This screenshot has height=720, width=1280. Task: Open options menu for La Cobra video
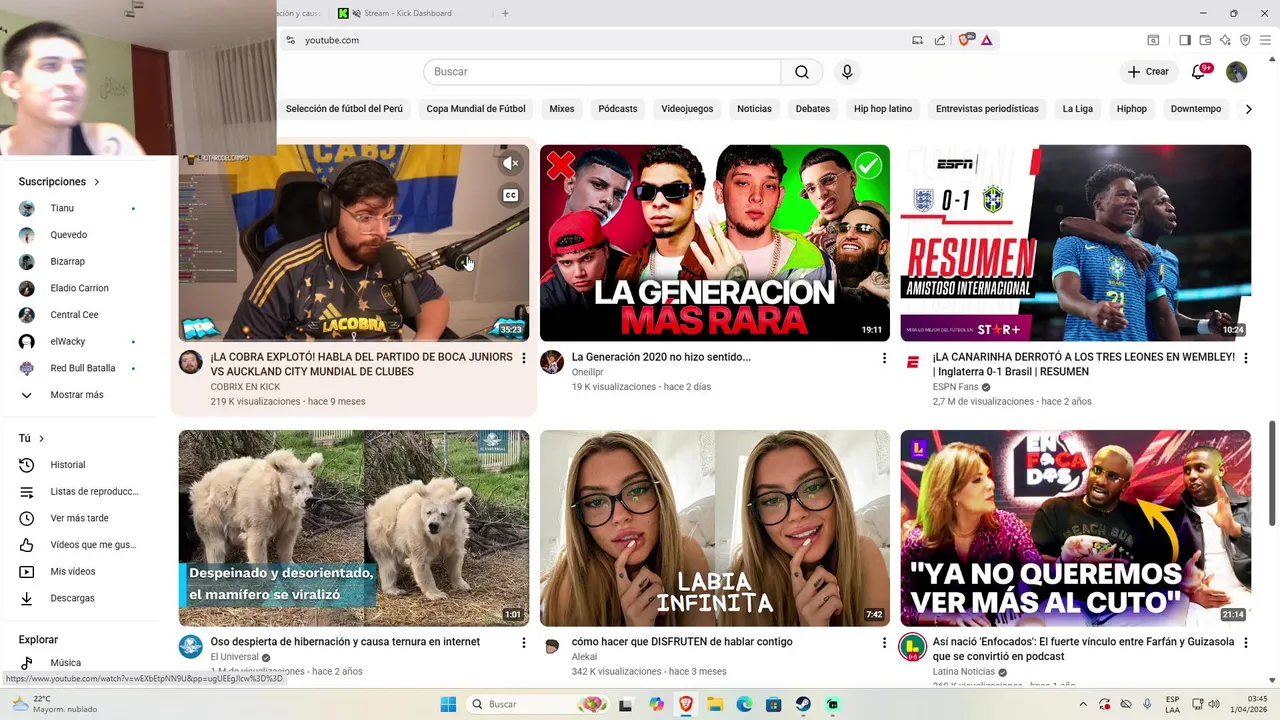pos(523,358)
